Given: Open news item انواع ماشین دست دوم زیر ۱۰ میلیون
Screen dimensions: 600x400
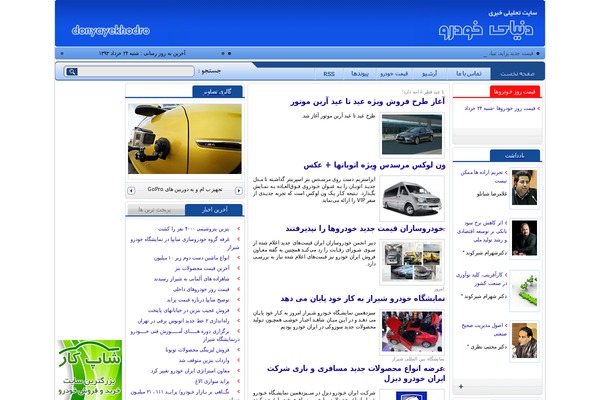Looking at the screenshot, I should [191, 258].
